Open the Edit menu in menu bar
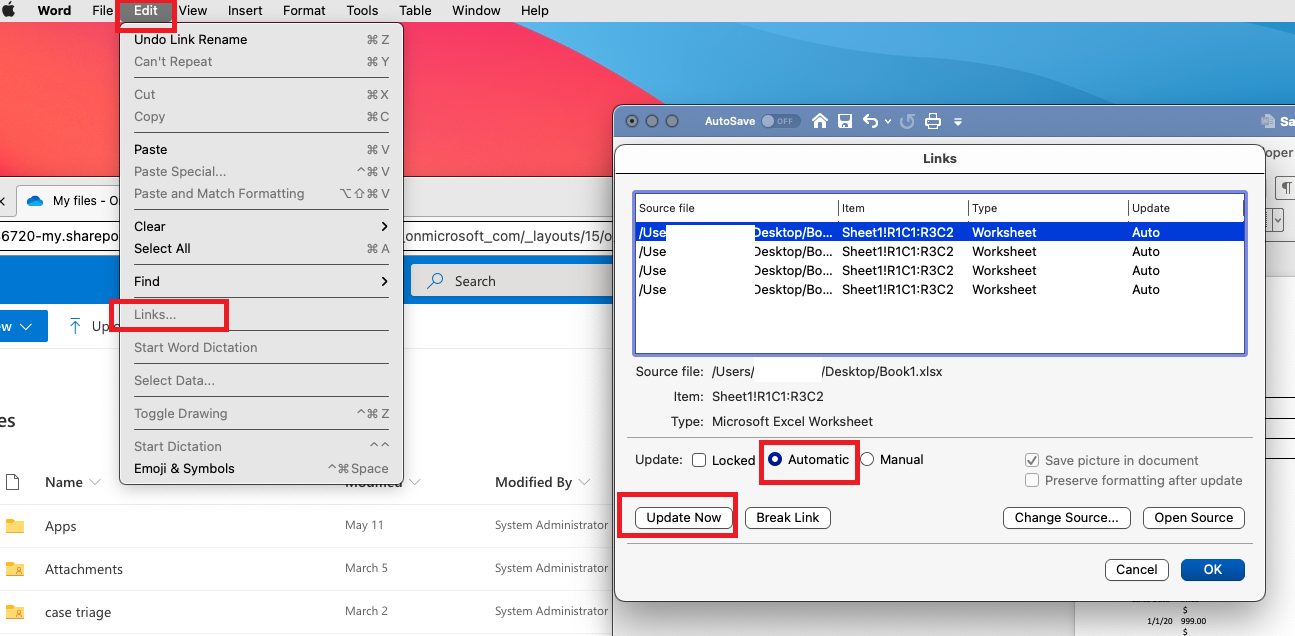 146,10
